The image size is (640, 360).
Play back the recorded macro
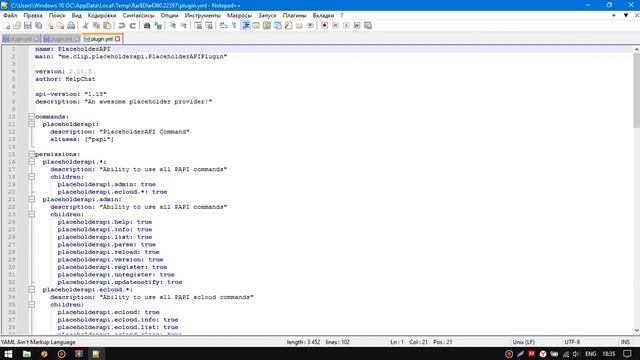(x=346, y=26)
